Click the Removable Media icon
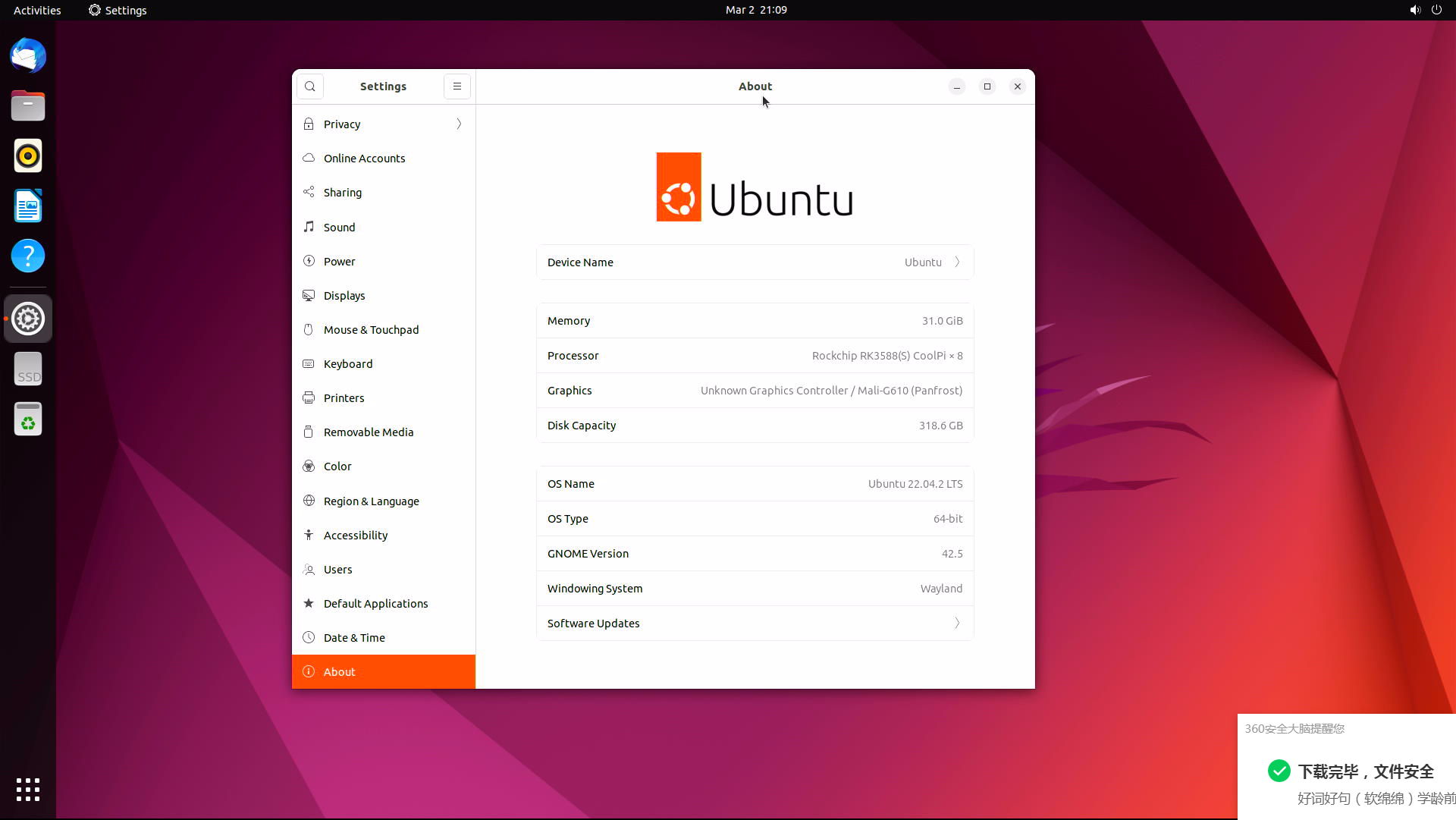 pos(309,432)
